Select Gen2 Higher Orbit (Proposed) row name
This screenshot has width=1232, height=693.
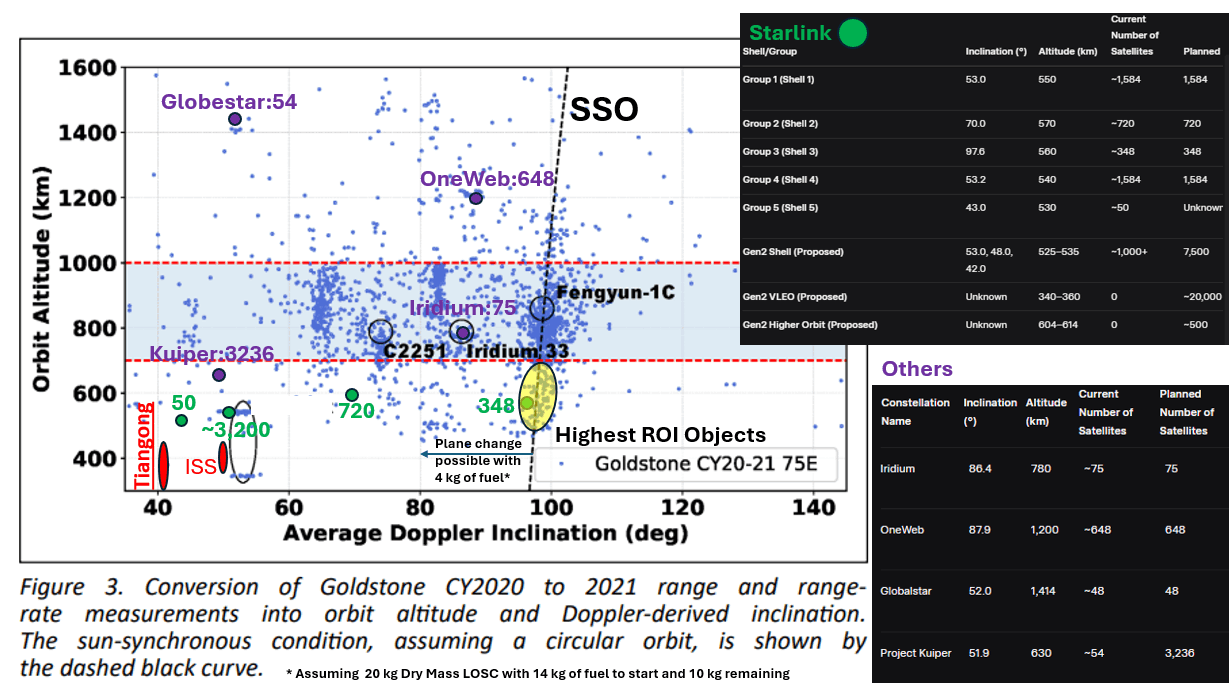pos(809,325)
